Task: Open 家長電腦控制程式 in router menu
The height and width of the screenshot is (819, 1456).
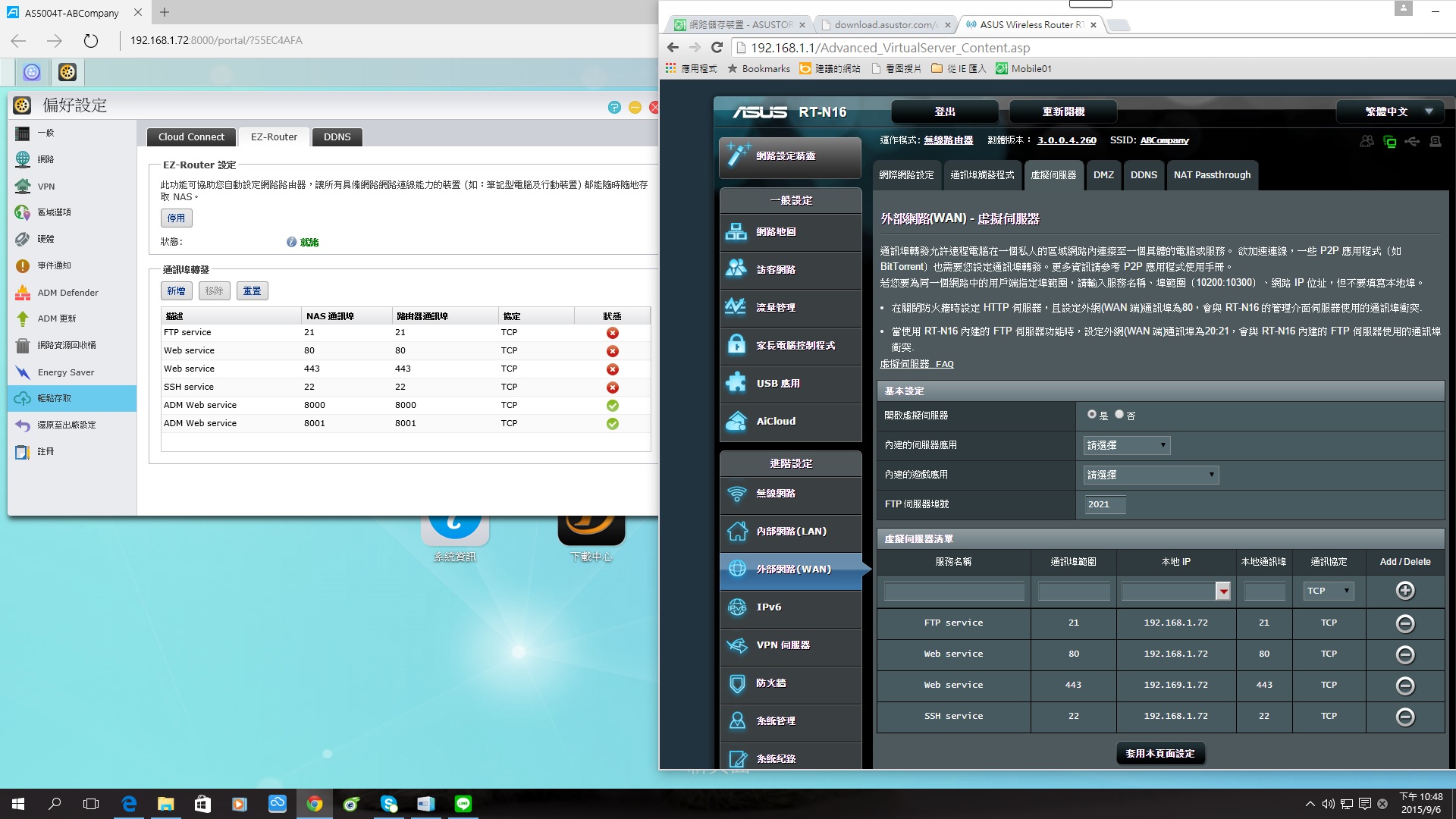Action: pos(790,346)
